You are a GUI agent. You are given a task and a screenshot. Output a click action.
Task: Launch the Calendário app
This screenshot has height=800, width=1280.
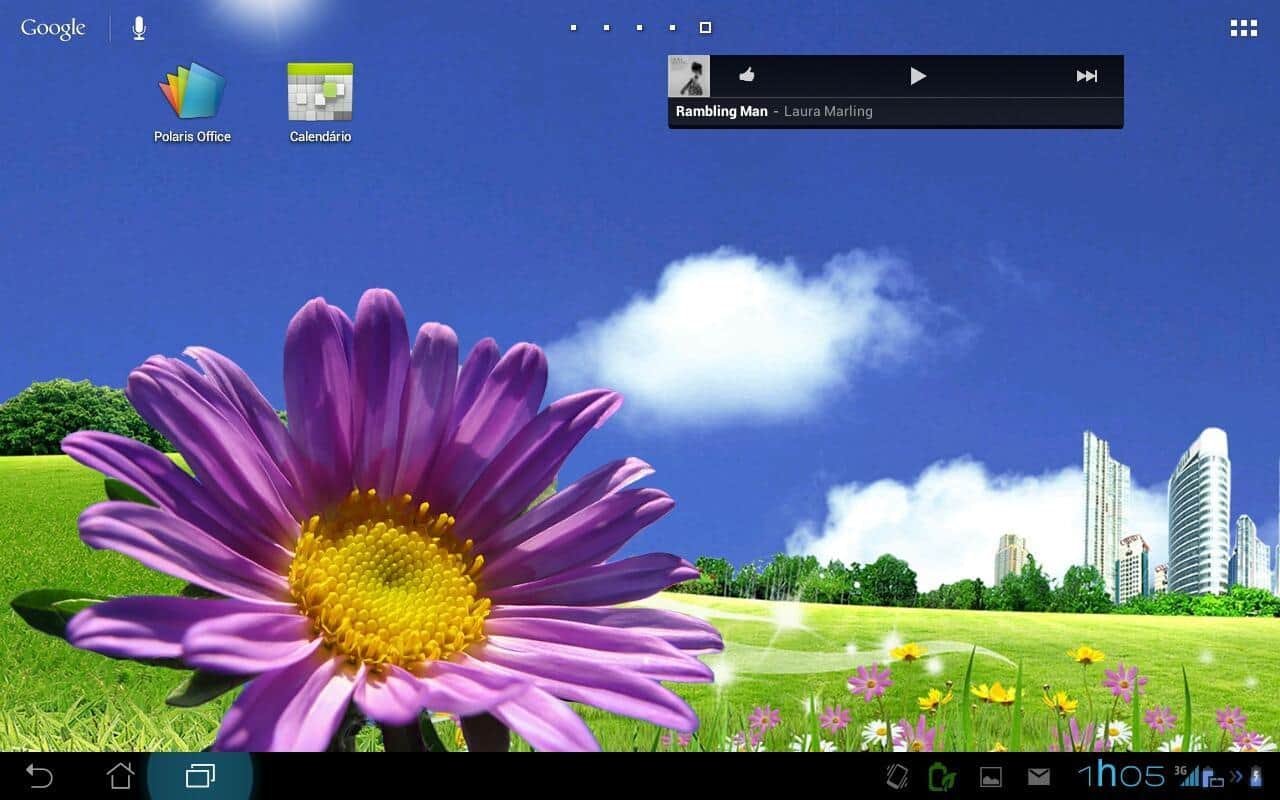[x=320, y=93]
